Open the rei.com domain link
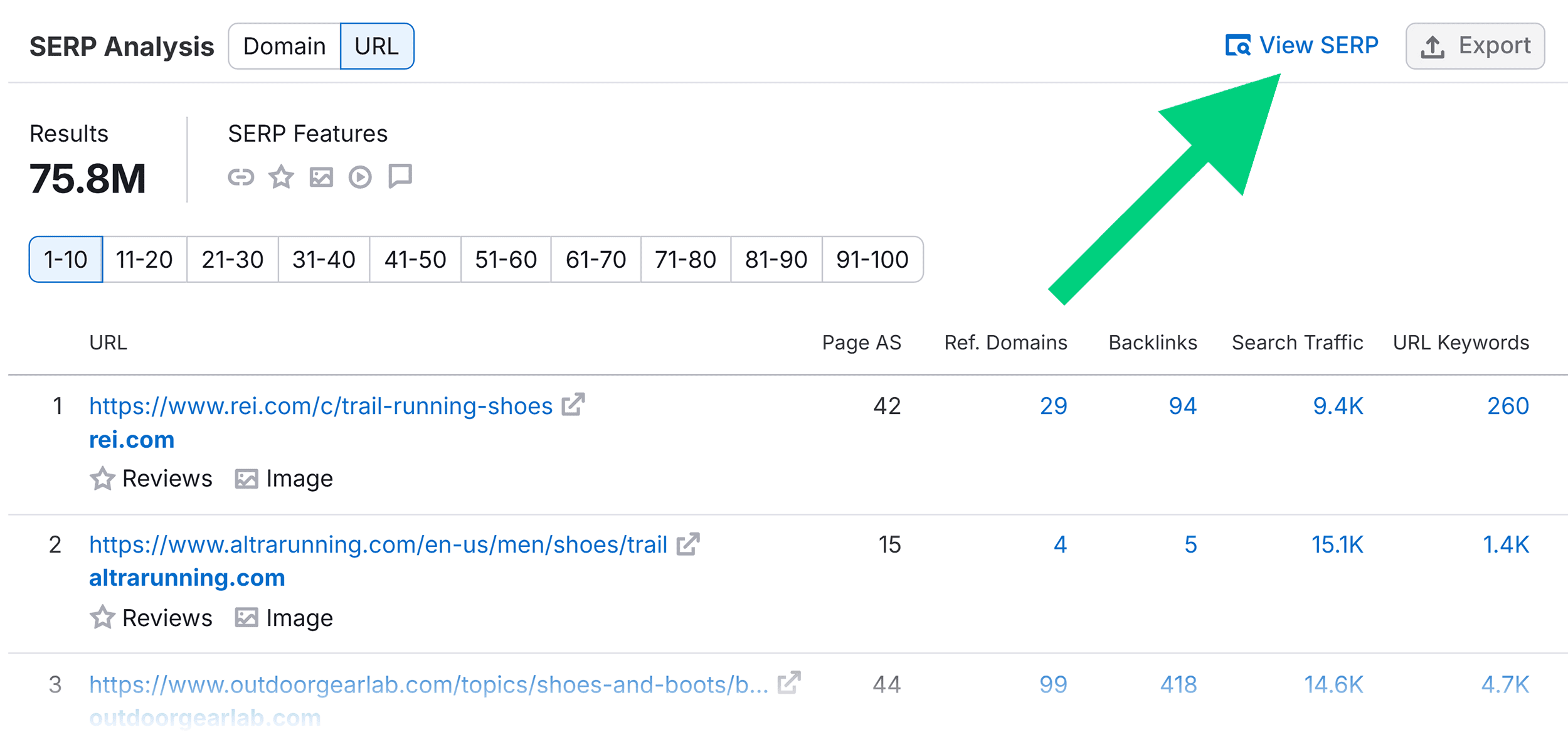Screen dimensions: 1568x732 tap(132, 440)
